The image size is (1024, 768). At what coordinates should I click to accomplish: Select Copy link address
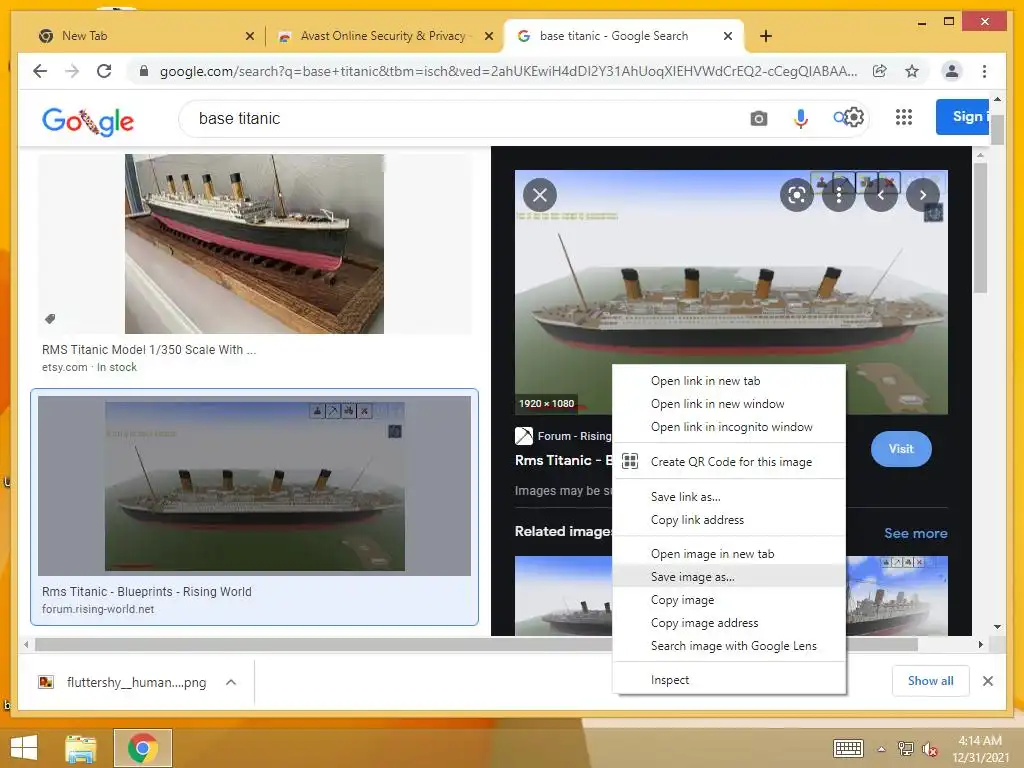pos(729,520)
